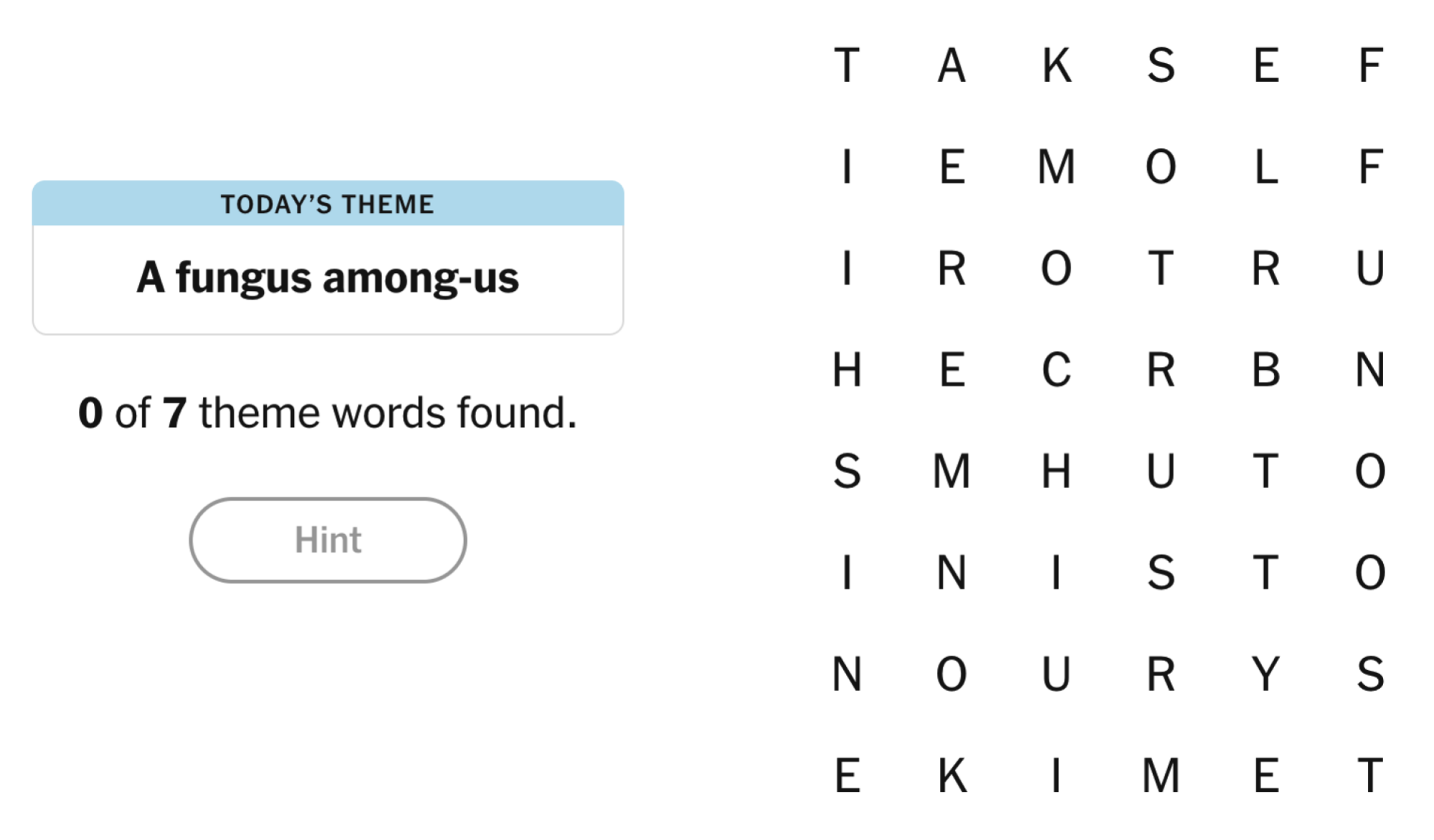The width and height of the screenshot is (1434, 840).
Task: Click the U ending the IROTRU row
Action: (1370, 269)
